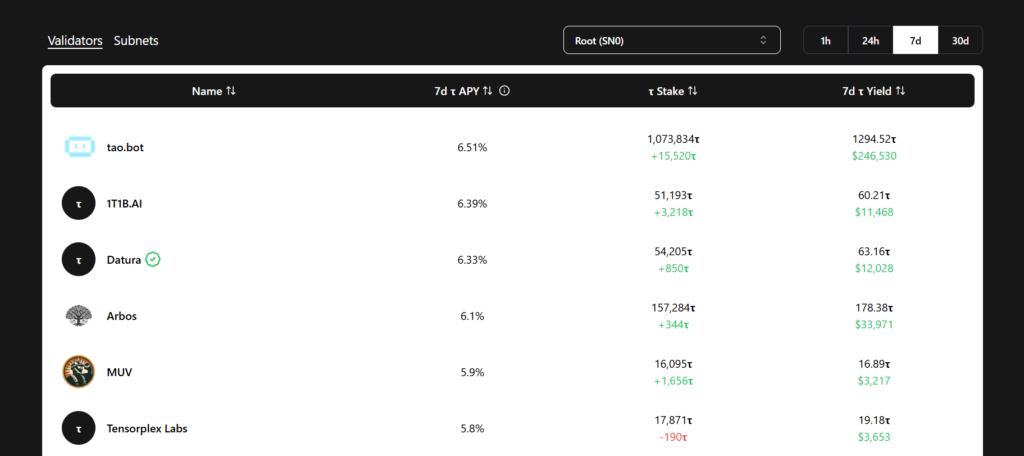The height and width of the screenshot is (456, 1024).
Task: Click the 6.51% APY value
Action: click(472, 147)
